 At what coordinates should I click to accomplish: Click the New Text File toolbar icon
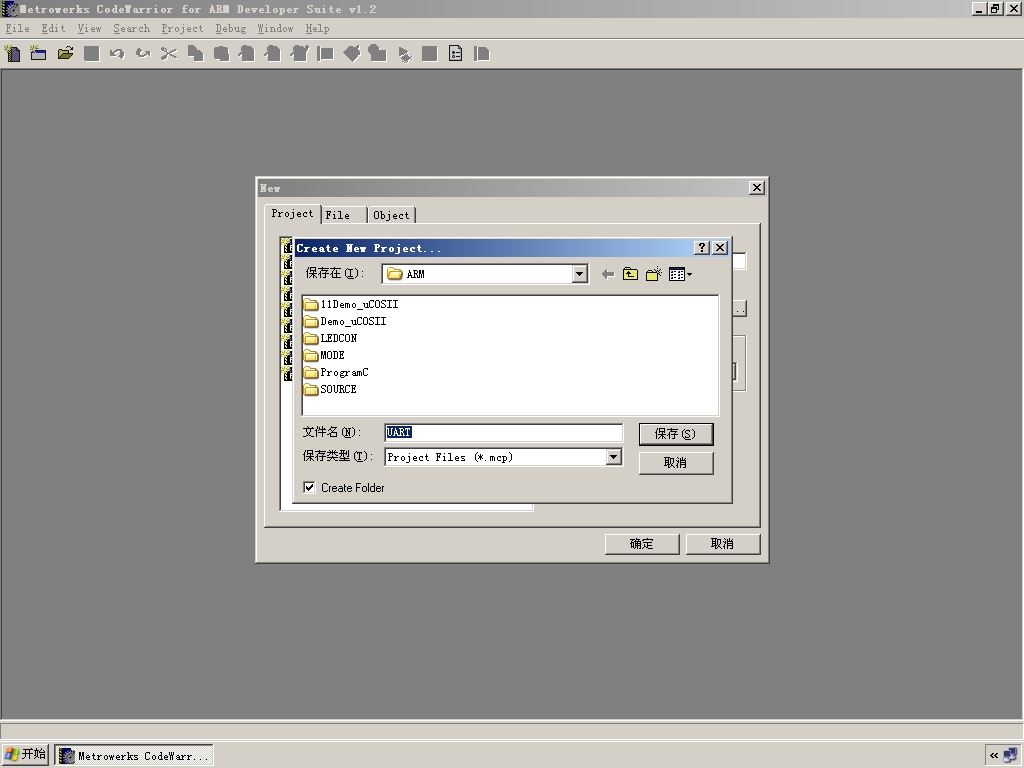(12, 54)
